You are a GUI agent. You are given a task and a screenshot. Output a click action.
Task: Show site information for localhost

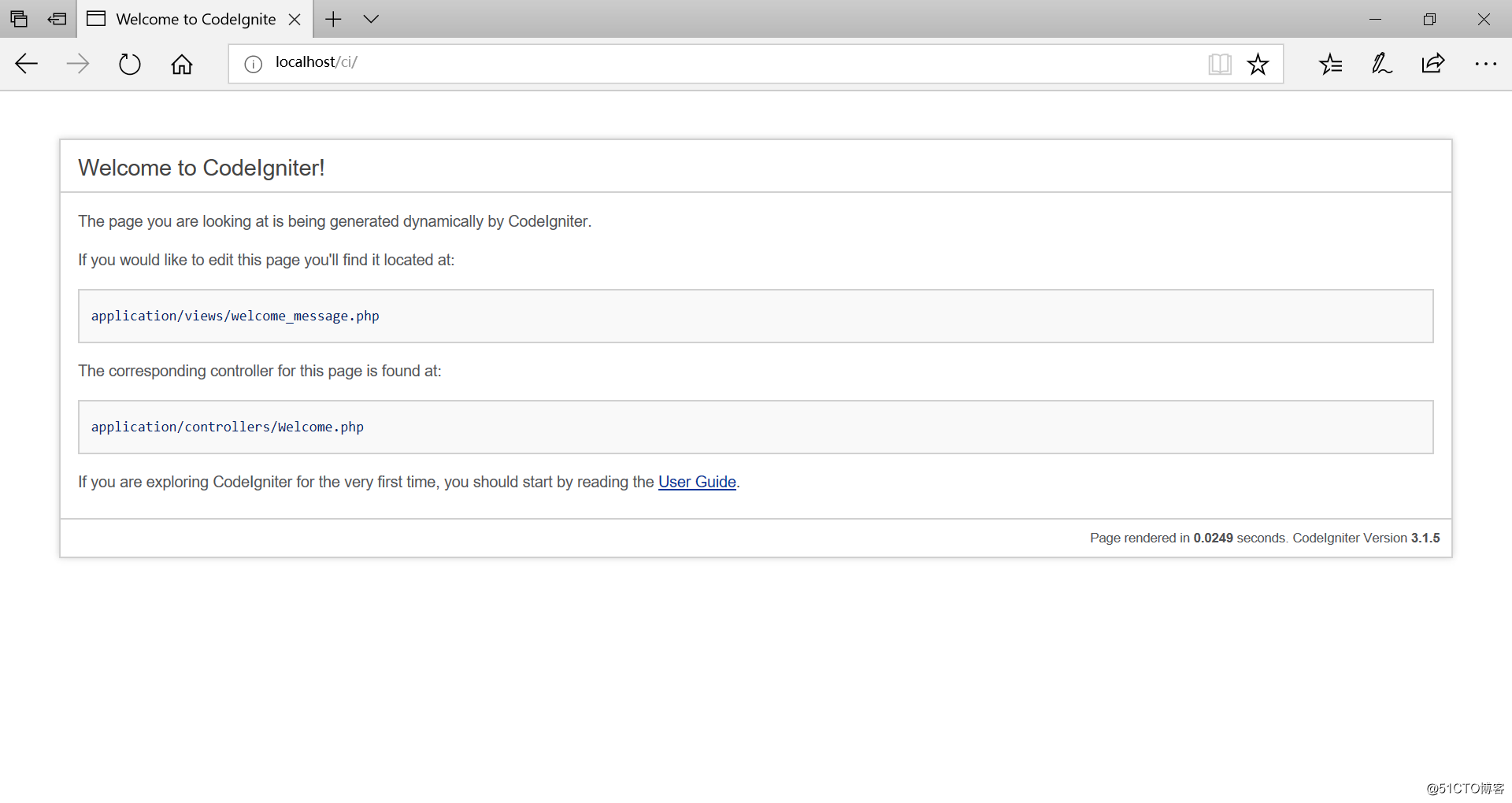click(x=253, y=64)
